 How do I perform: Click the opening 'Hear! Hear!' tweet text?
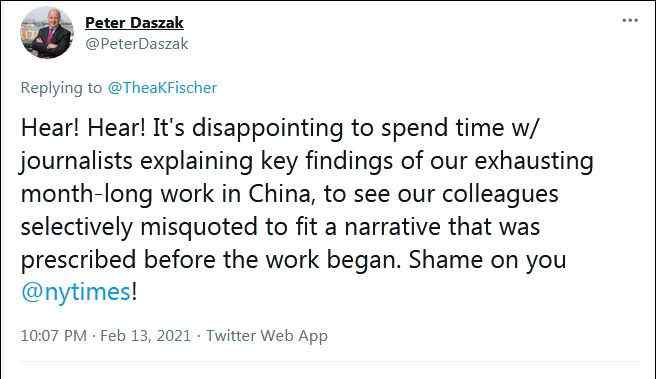point(83,128)
